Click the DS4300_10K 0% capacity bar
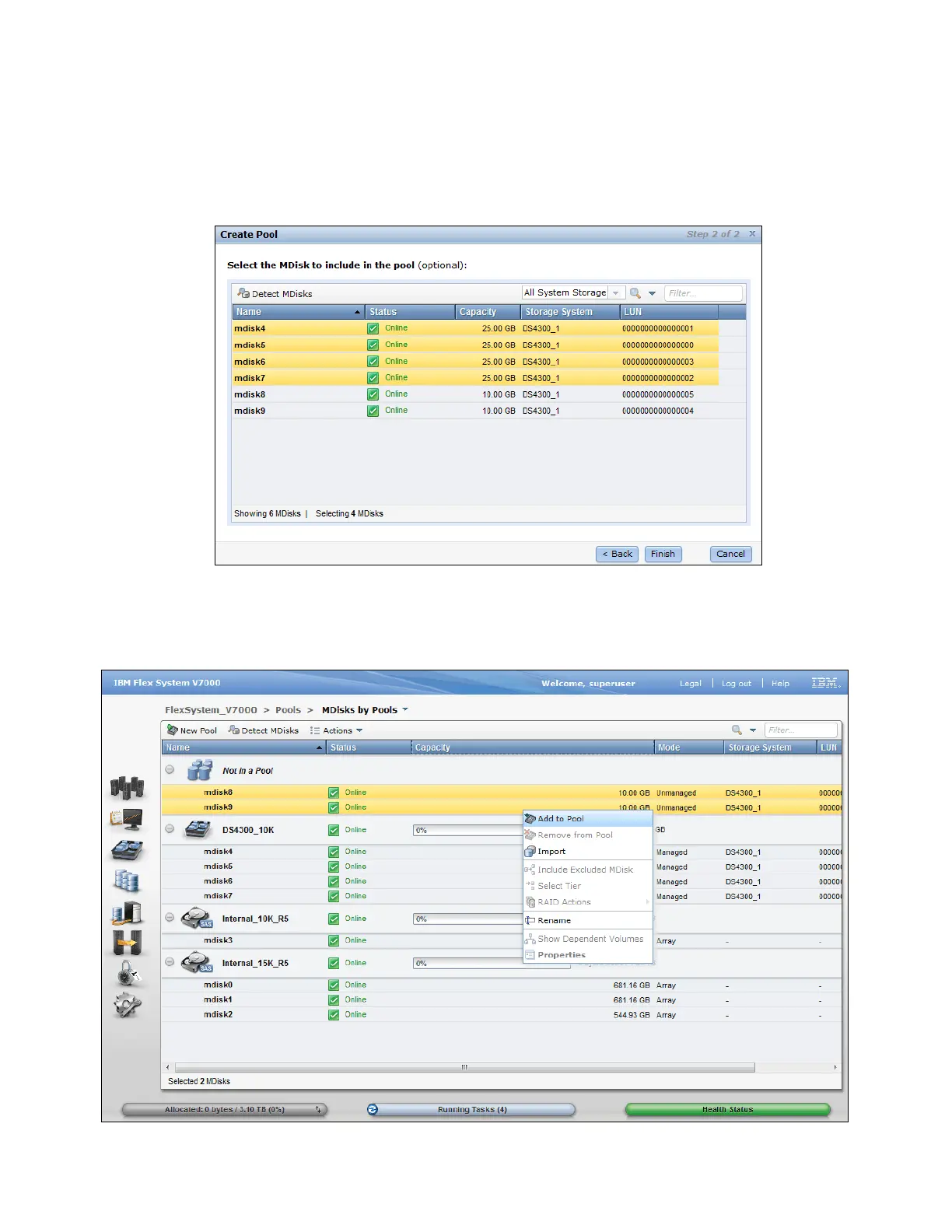The width and height of the screenshot is (952, 1232). (468, 830)
